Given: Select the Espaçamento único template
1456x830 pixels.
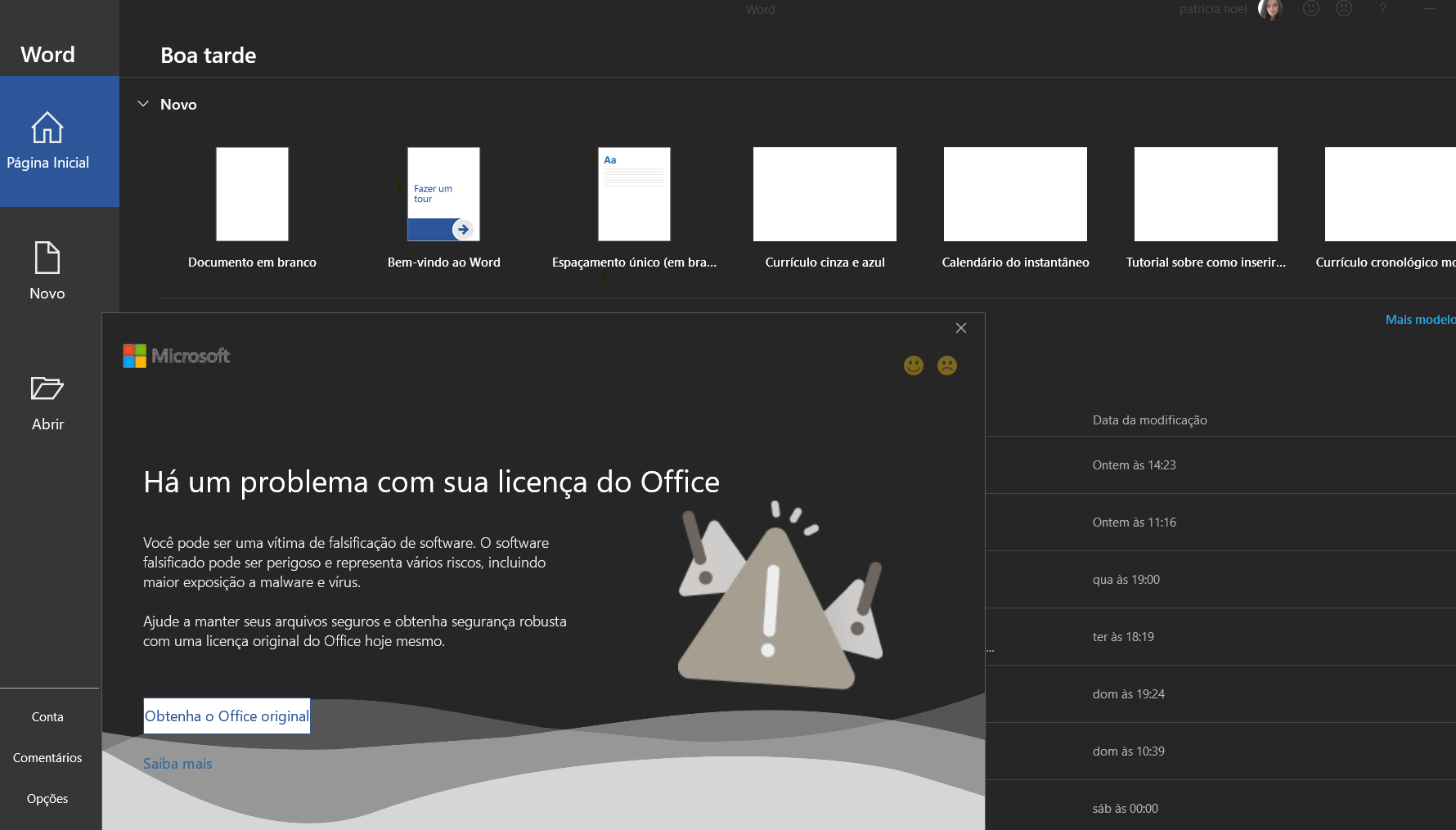Looking at the screenshot, I should point(634,208).
